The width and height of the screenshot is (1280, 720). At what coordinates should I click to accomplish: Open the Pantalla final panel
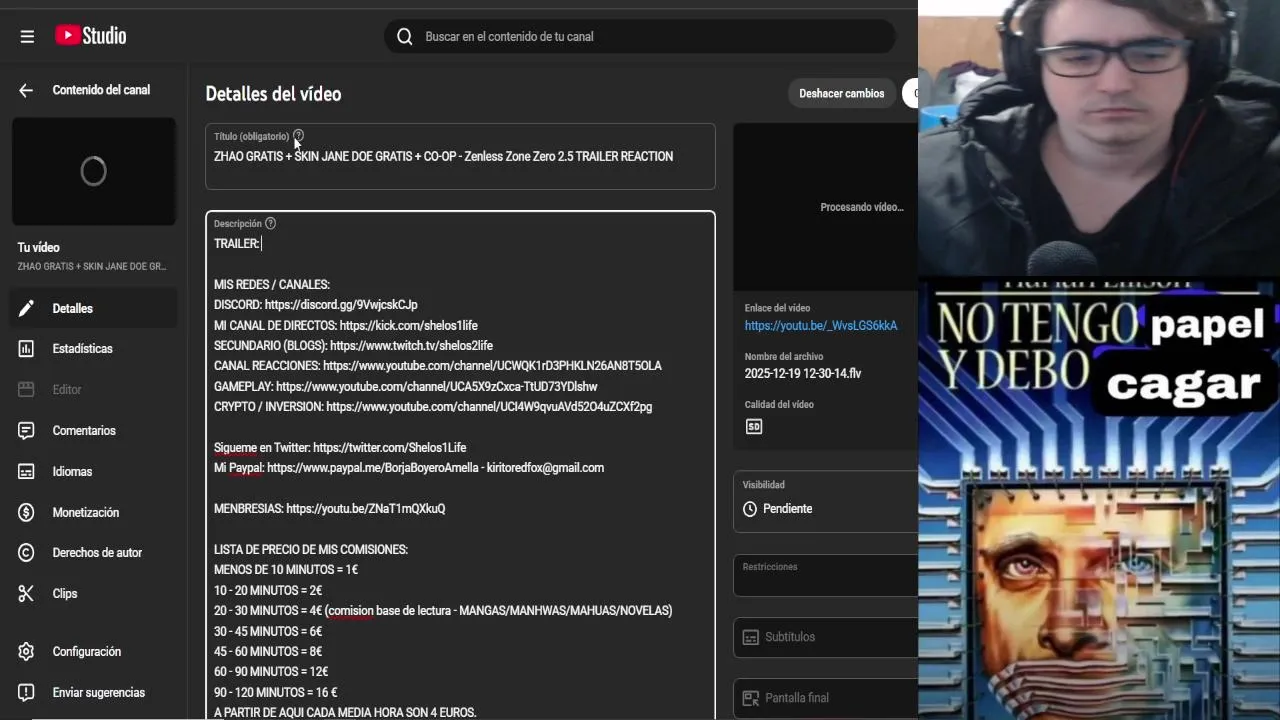click(x=825, y=698)
